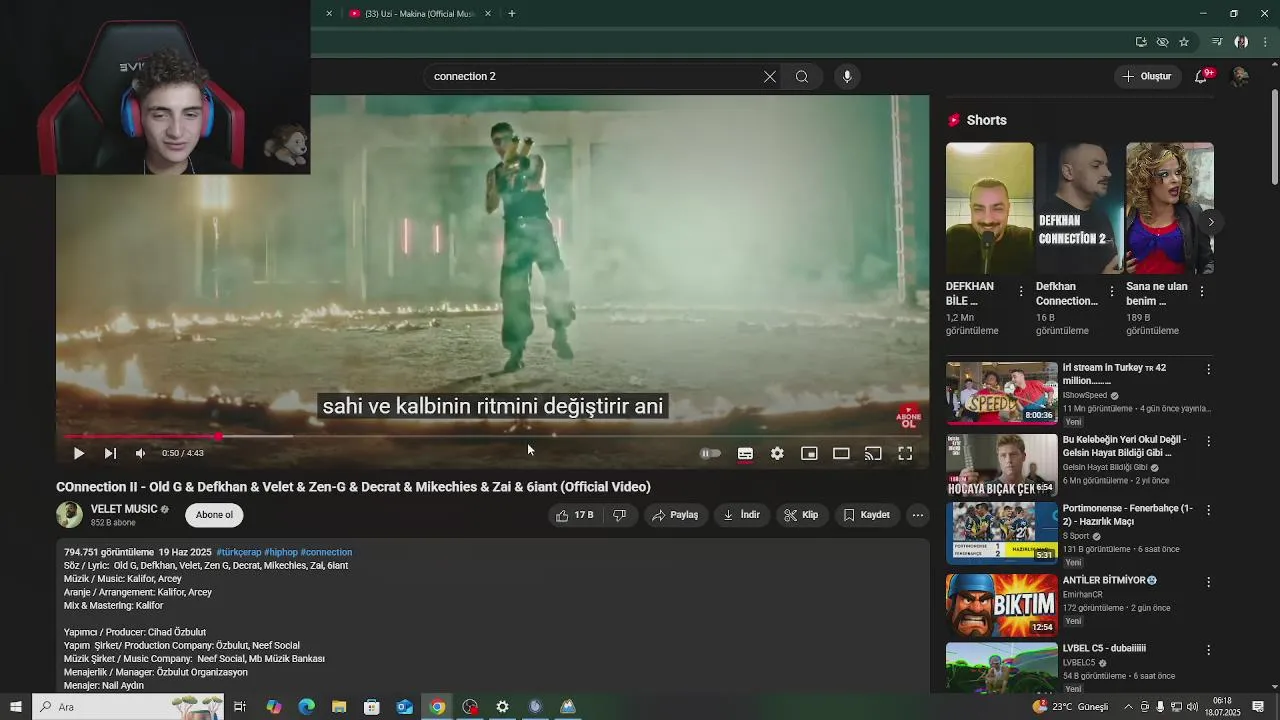Click the taskbar Ara search box
The image size is (1280, 720).
tap(128, 707)
